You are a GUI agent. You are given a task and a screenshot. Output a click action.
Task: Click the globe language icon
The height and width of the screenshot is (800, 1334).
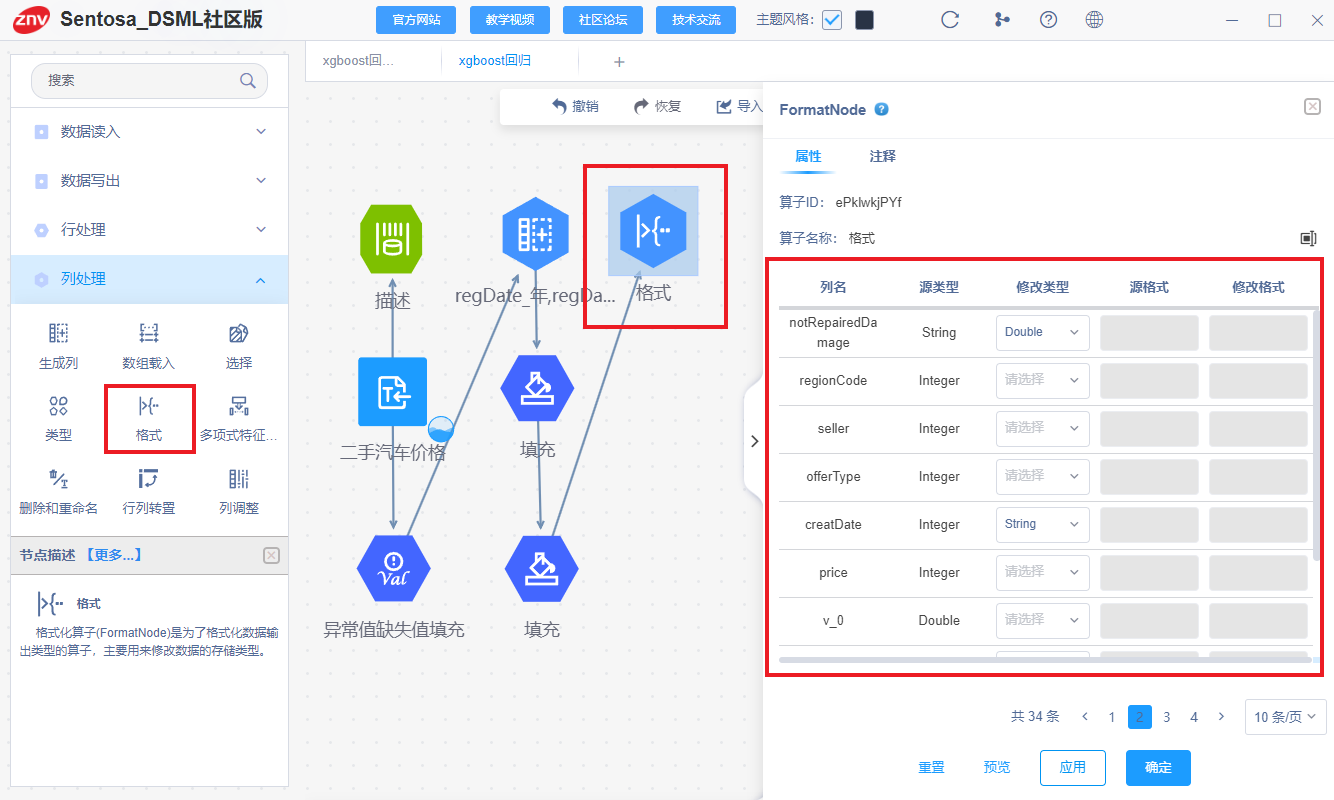[x=1095, y=20]
